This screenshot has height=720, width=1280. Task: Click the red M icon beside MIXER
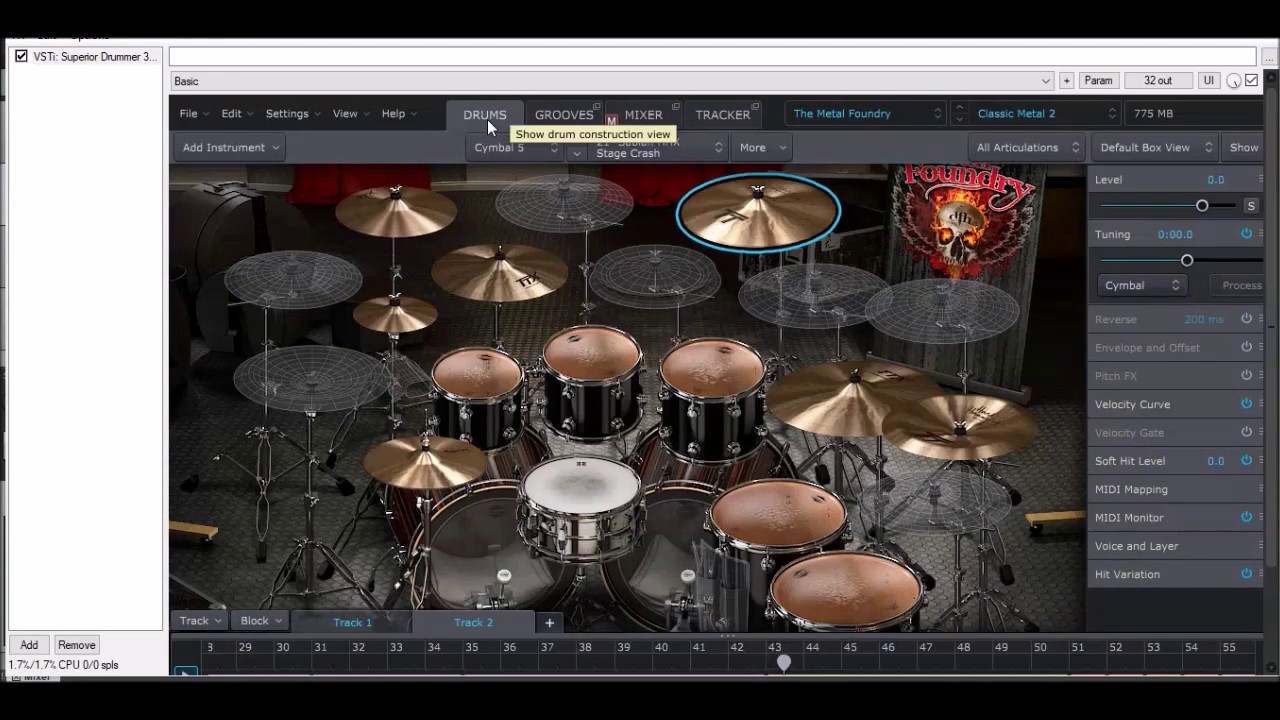611,120
